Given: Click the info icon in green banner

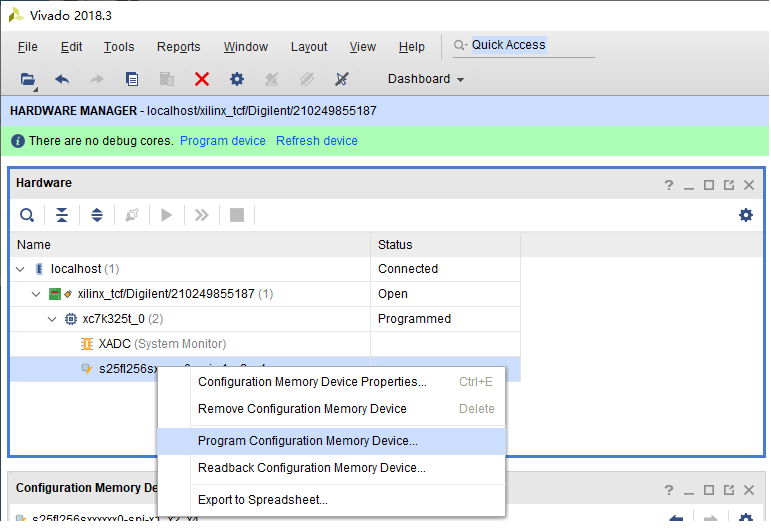Looking at the screenshot, I should click(18, 142).
